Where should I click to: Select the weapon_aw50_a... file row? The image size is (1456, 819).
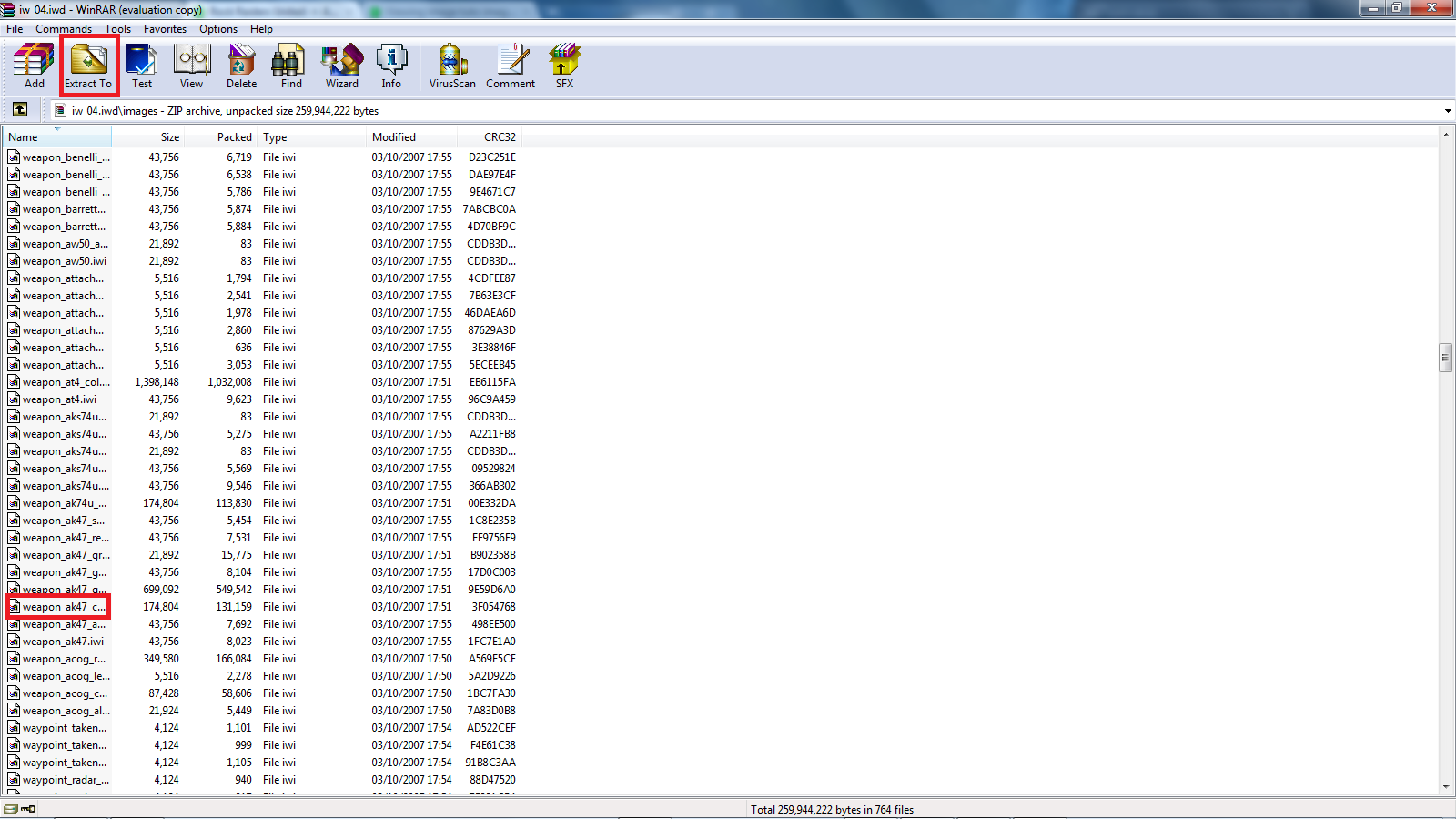(x=262, y=244)
